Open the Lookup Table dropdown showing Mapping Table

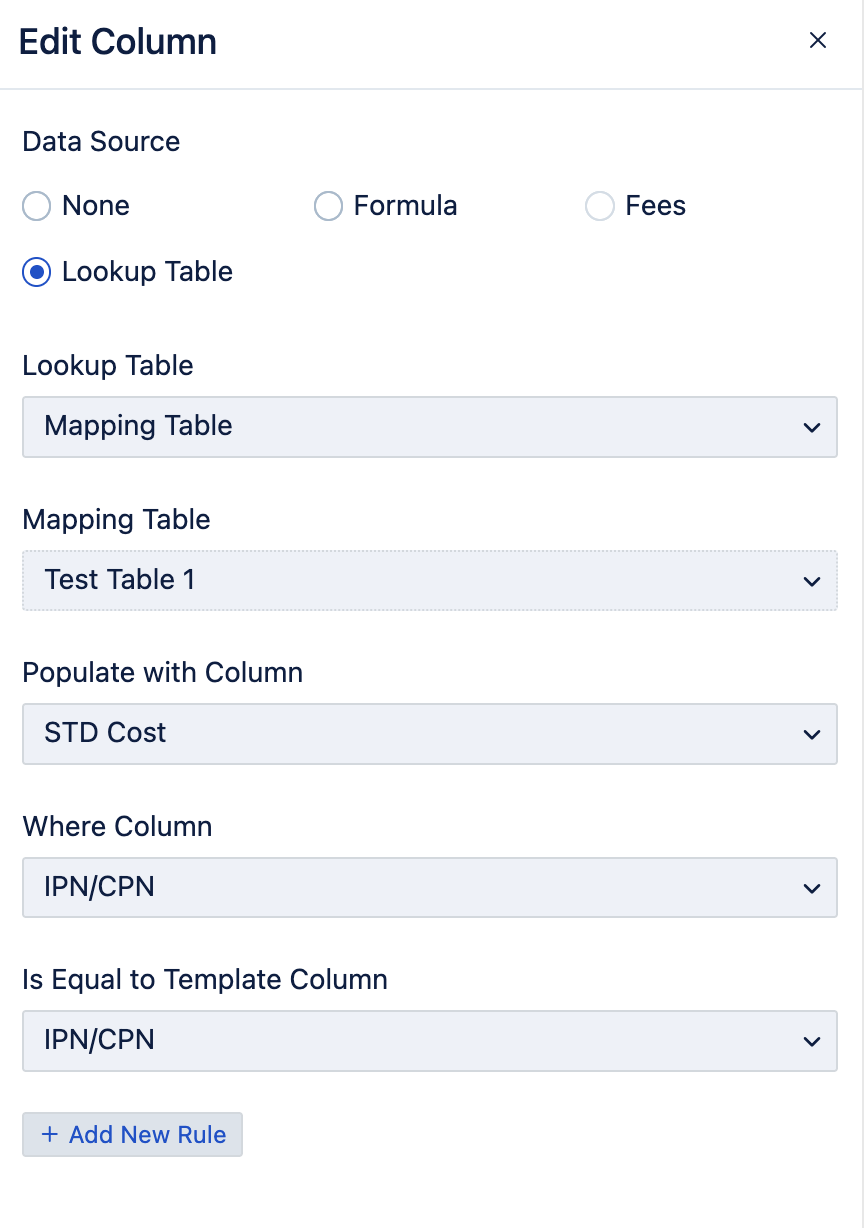[429, 427]
